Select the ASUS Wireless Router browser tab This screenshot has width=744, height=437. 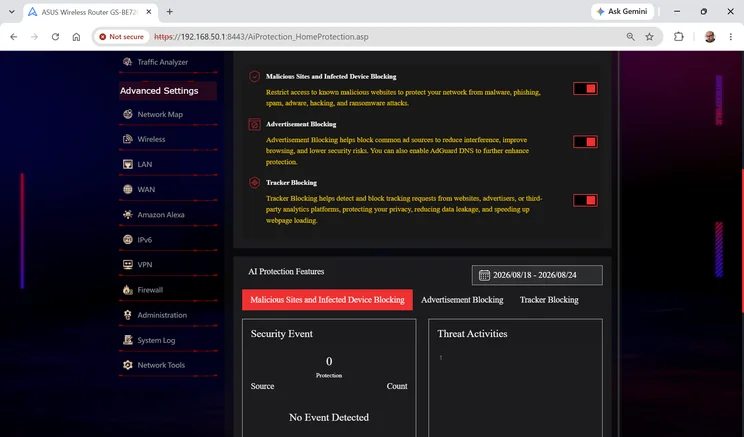point(90,12)
